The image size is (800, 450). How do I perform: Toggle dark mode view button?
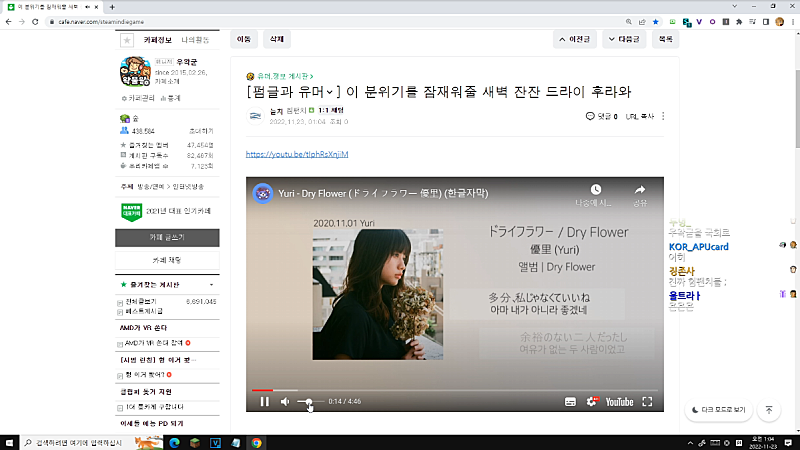click(x=718, y=410)
